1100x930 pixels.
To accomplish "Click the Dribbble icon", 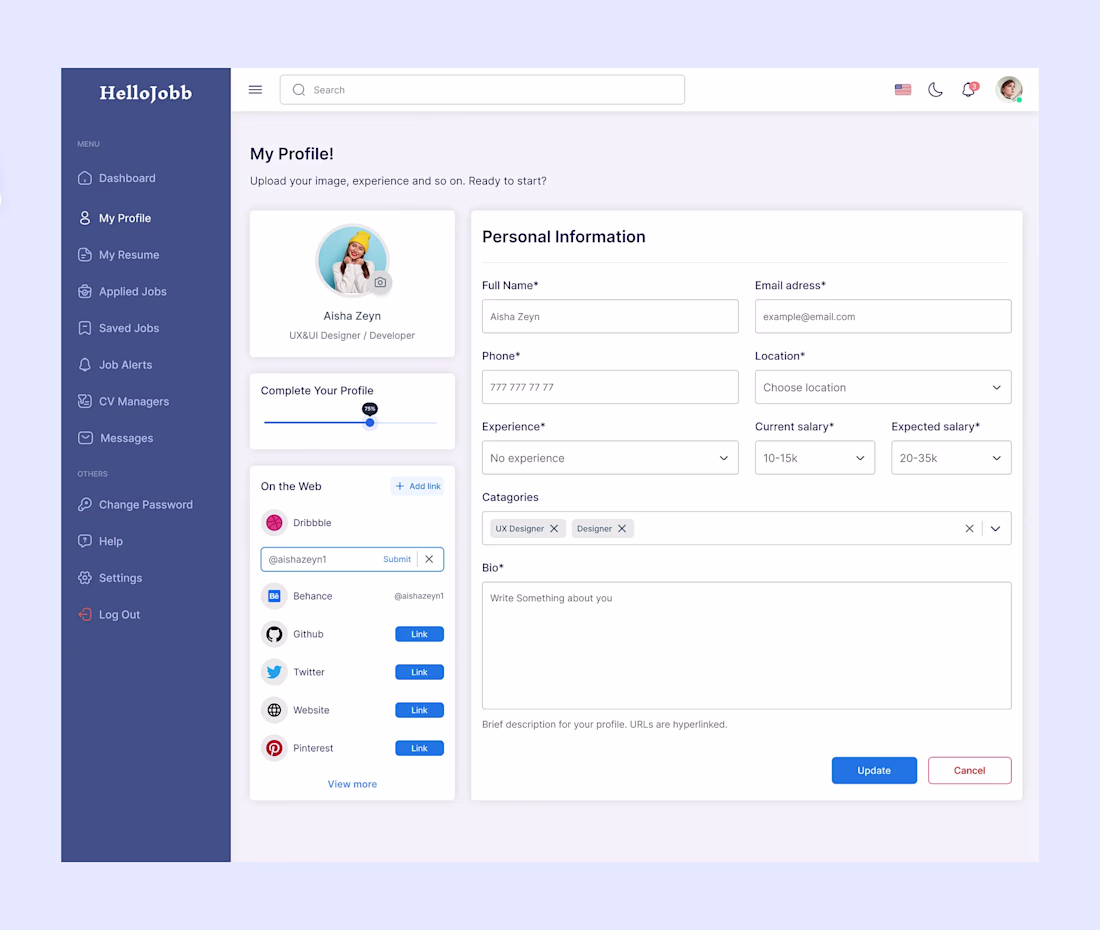I will click(274, 523).
